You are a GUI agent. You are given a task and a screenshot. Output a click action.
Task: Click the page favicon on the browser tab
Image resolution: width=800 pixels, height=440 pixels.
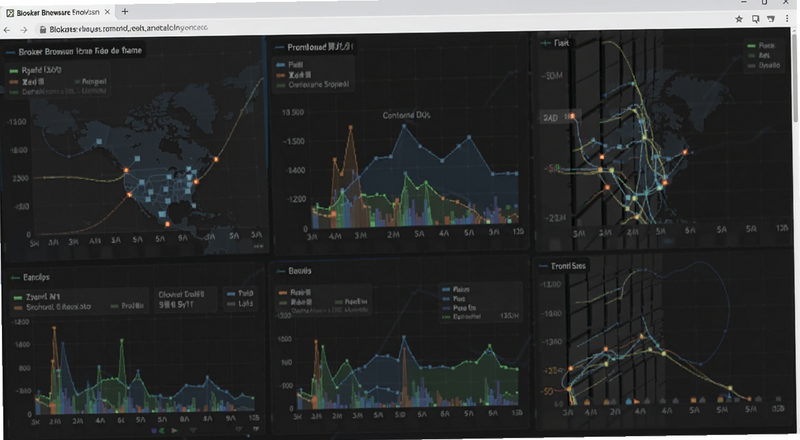pyautogui.click(x=10, y=13)
